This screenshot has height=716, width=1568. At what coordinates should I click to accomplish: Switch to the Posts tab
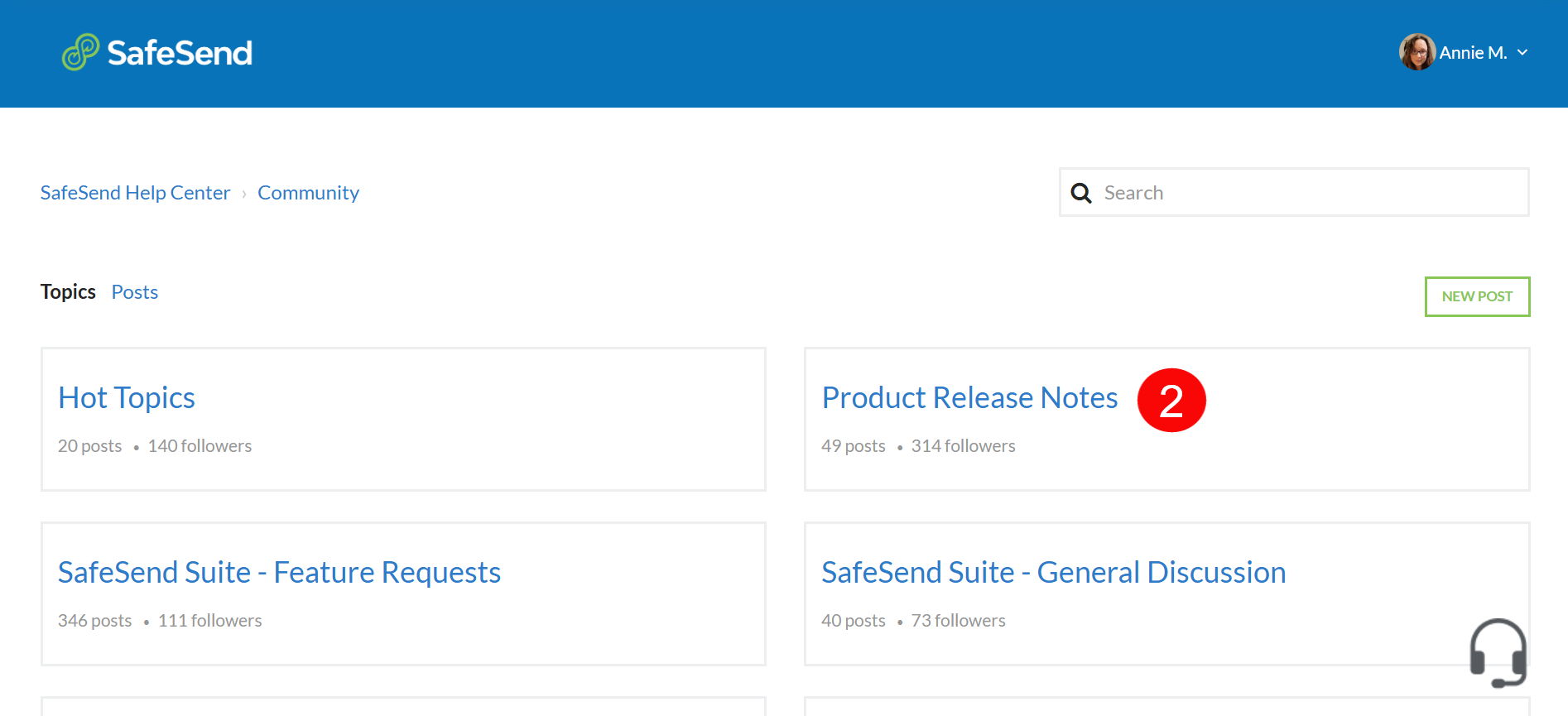pos(135,292)
